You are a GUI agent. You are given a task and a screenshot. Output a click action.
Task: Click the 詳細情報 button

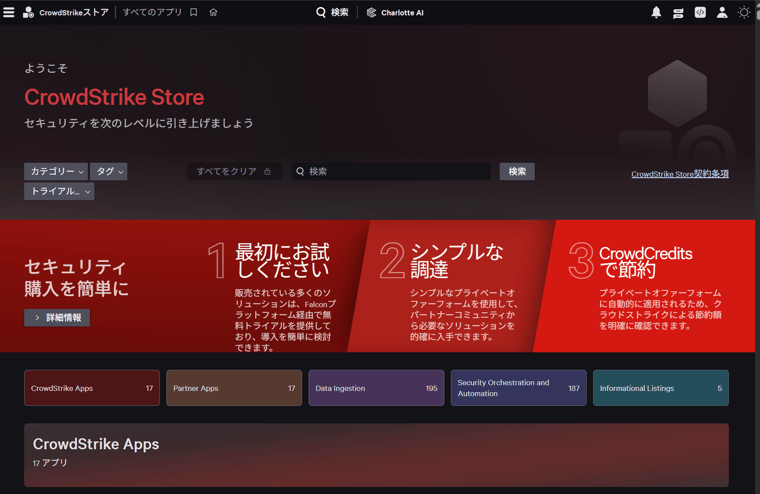[57, 318]
